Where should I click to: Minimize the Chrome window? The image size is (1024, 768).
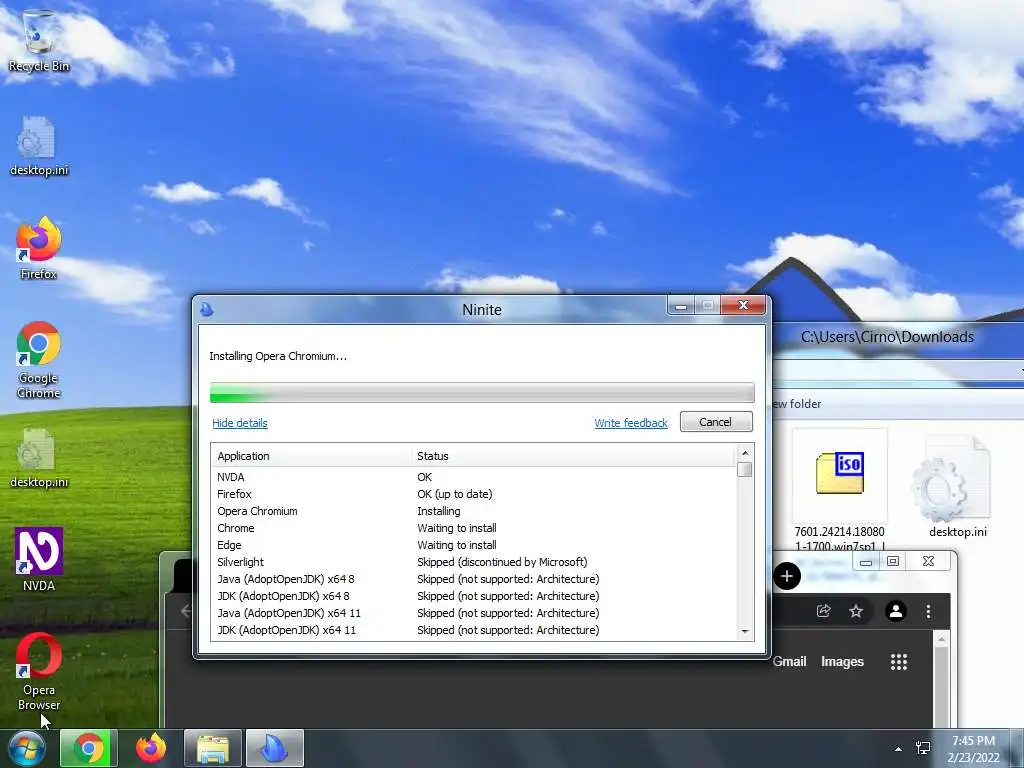pos(866,562)
